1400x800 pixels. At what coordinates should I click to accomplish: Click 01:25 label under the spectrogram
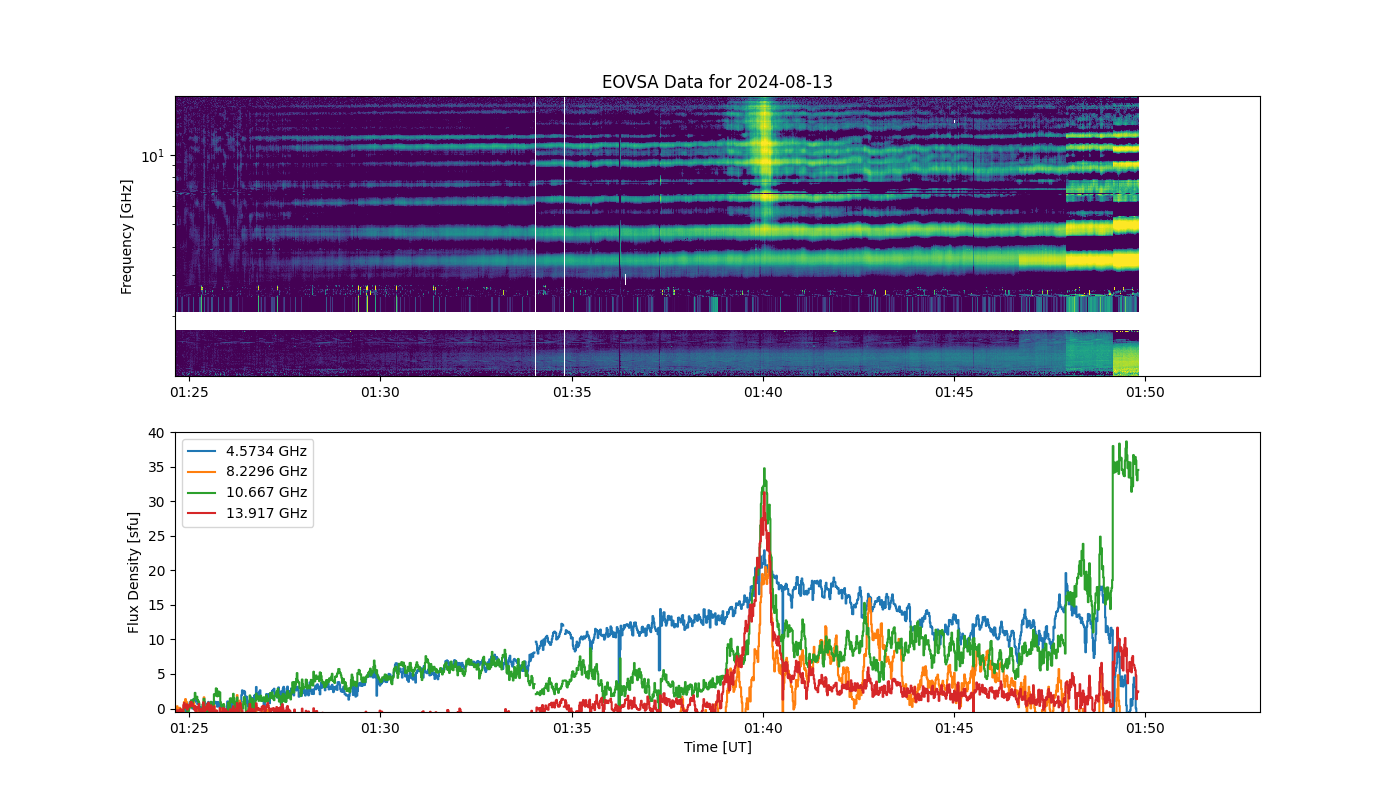[189, 393]
